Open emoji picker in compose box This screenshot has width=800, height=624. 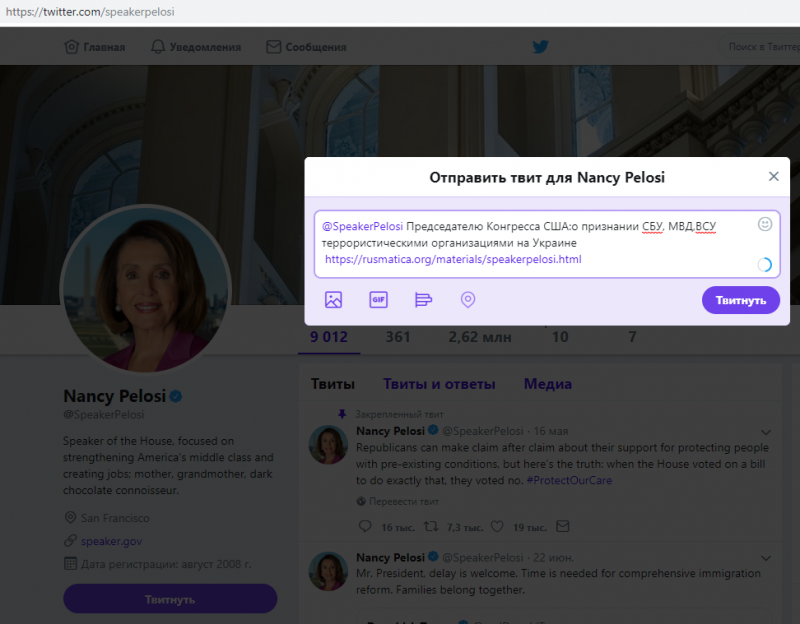[764, 224]
